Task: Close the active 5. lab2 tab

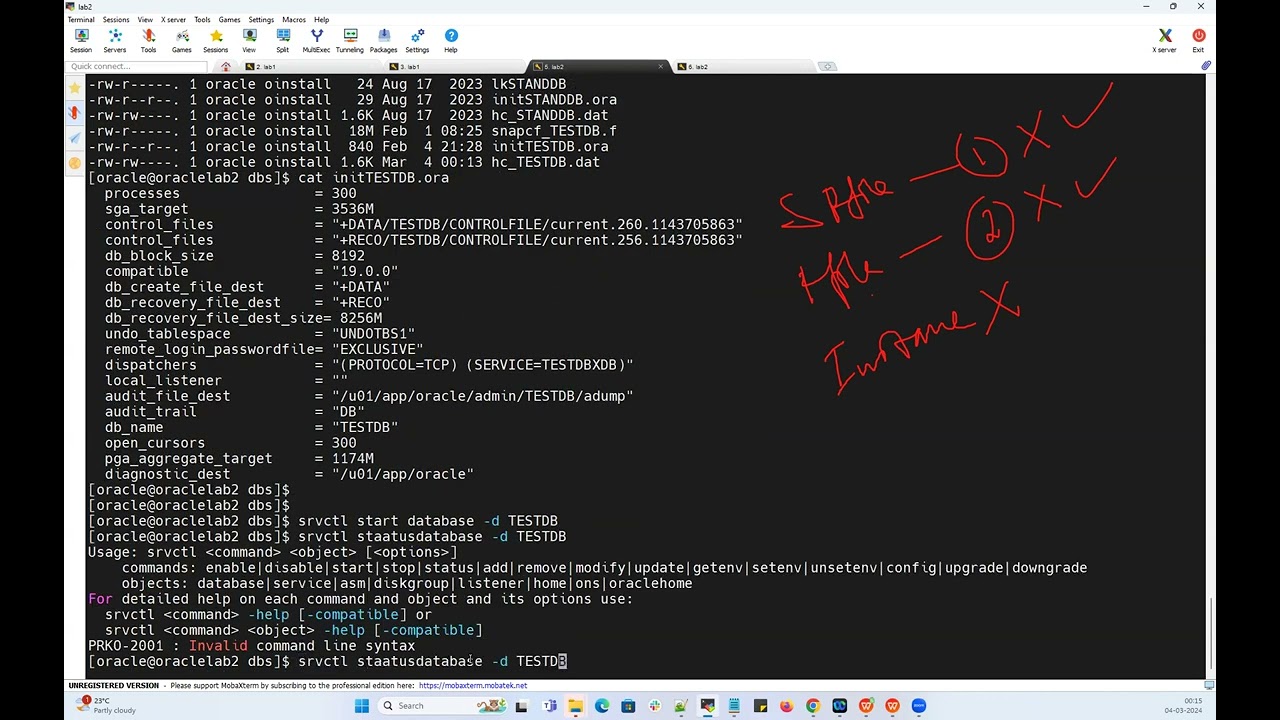Action: tap(661, 67)
